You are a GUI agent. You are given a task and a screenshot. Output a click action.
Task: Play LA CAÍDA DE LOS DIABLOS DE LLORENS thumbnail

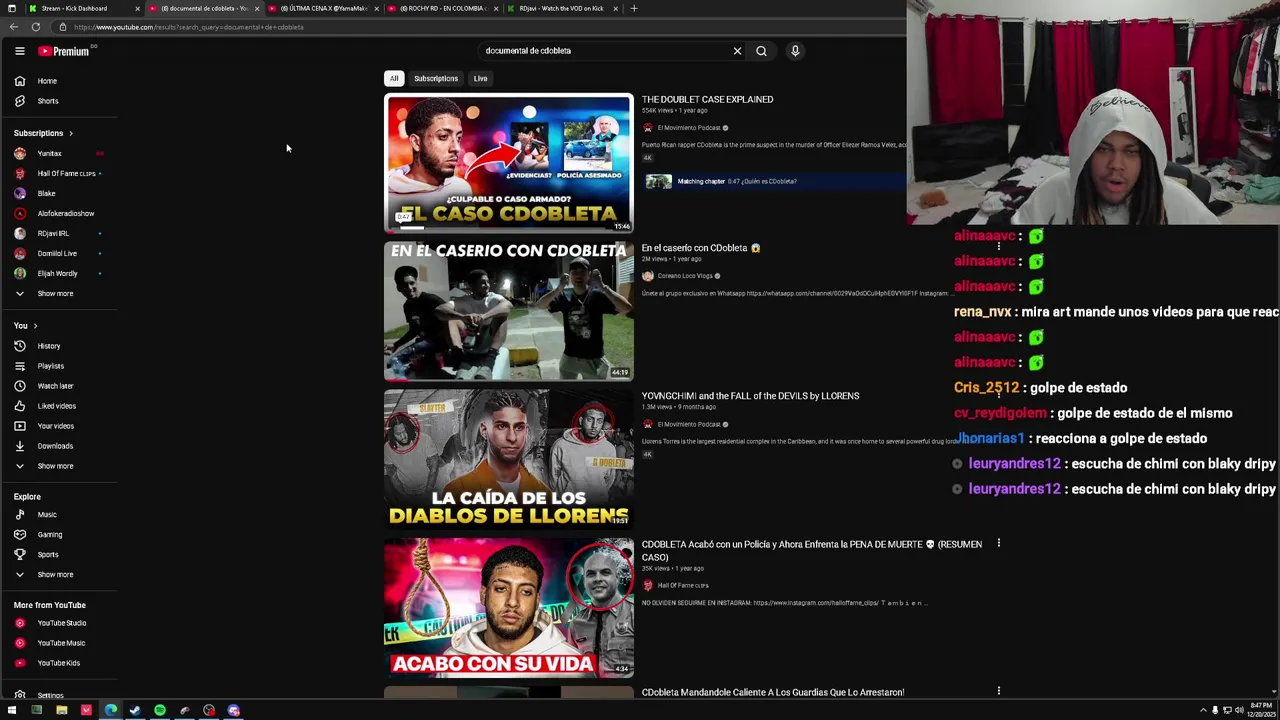click(509, 459)
